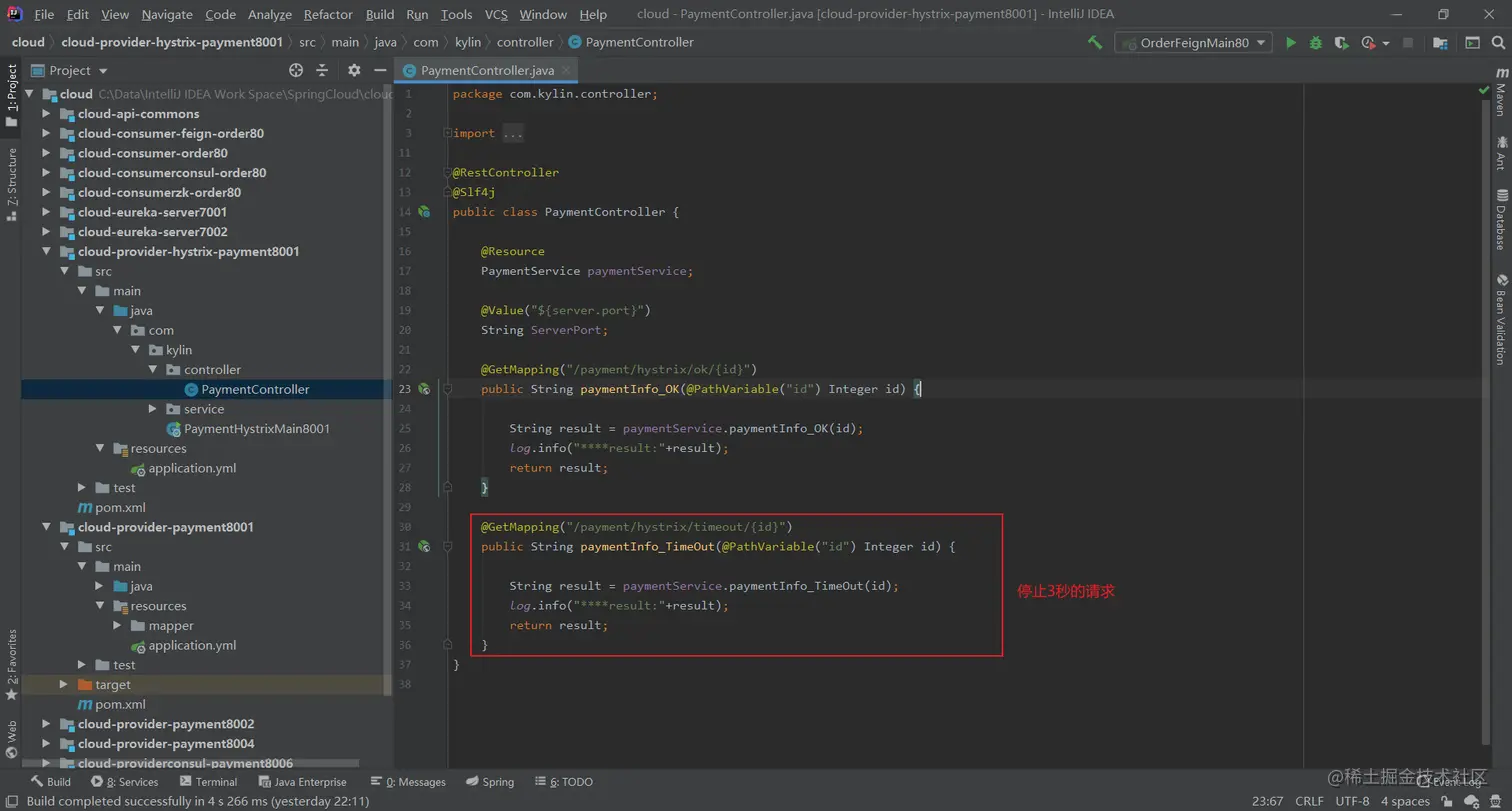Open the Services tool window
Image resolution: width=1512 pixels, height=811 pixels.
coord(125,782)
